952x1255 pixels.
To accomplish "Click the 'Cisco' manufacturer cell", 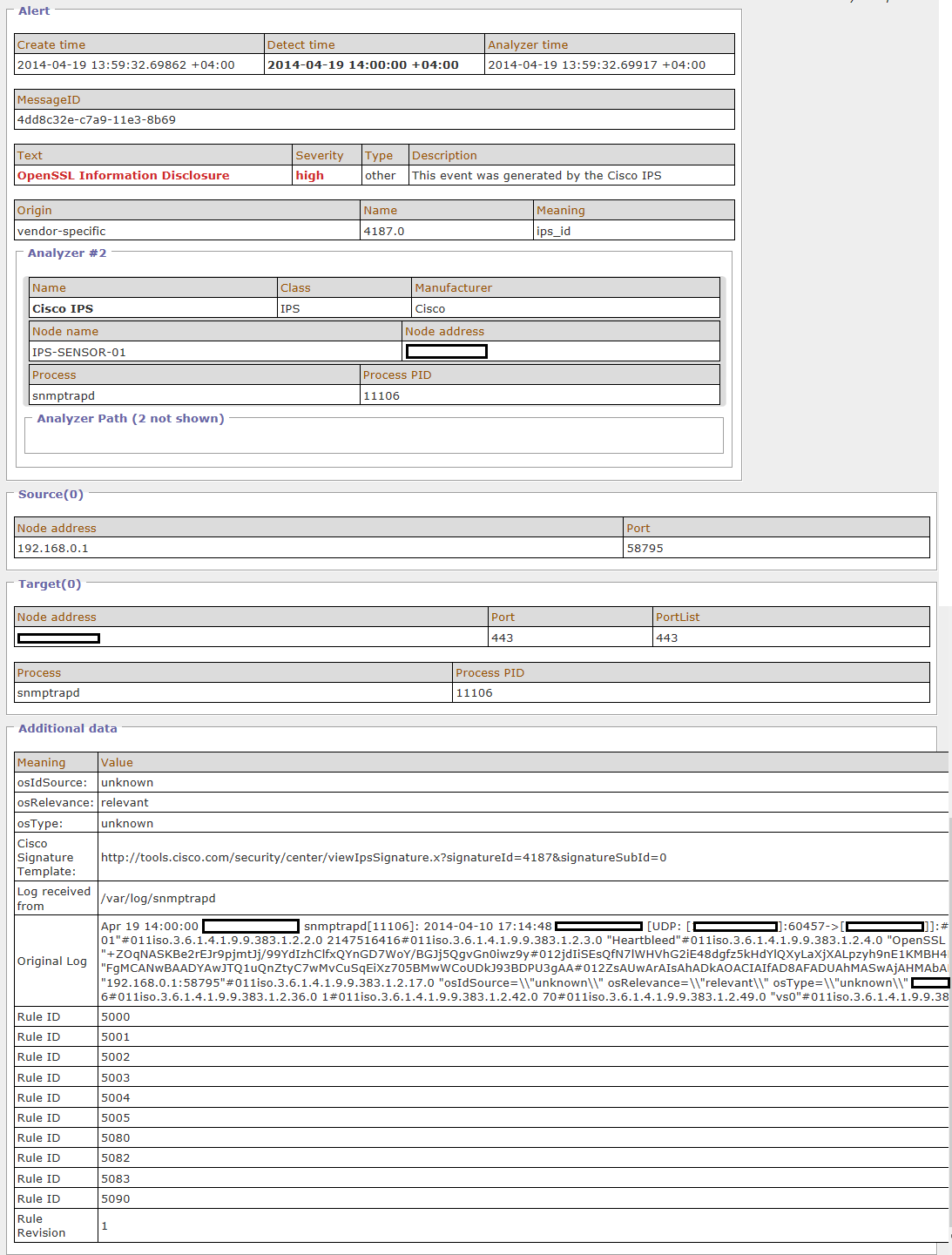I will [x=430, y=309].
